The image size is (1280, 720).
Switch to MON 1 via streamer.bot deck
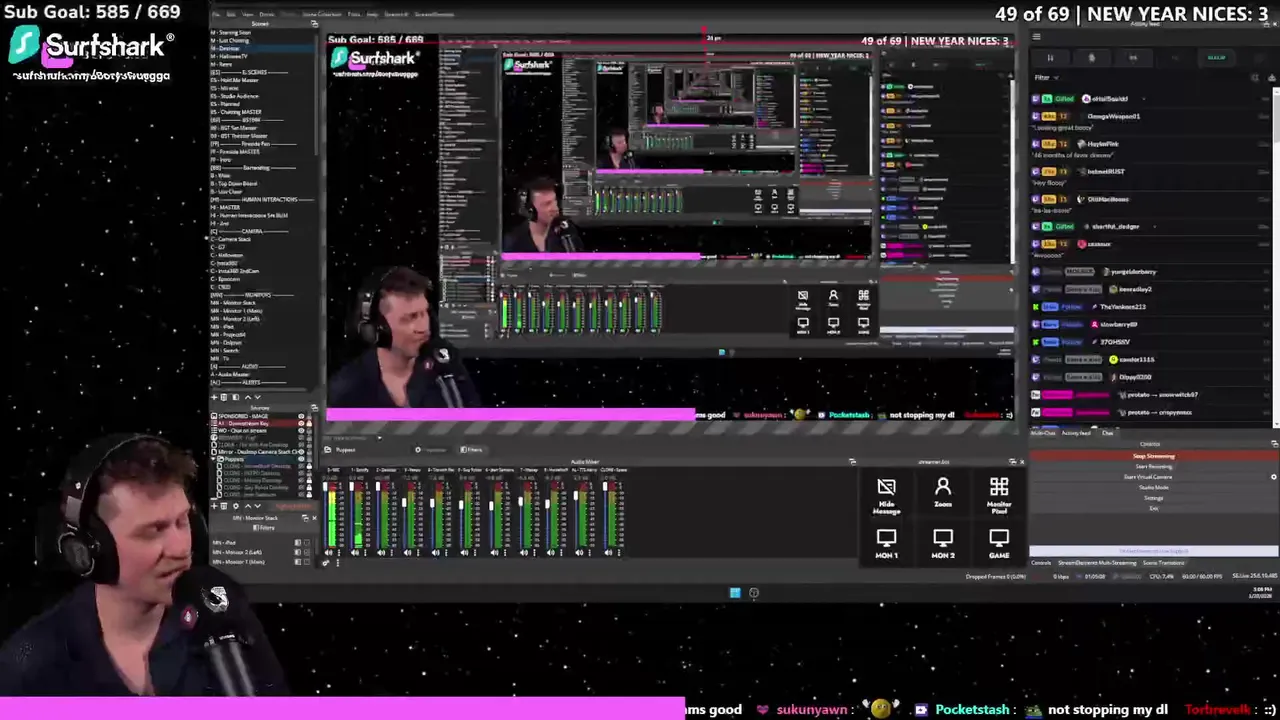886,544
